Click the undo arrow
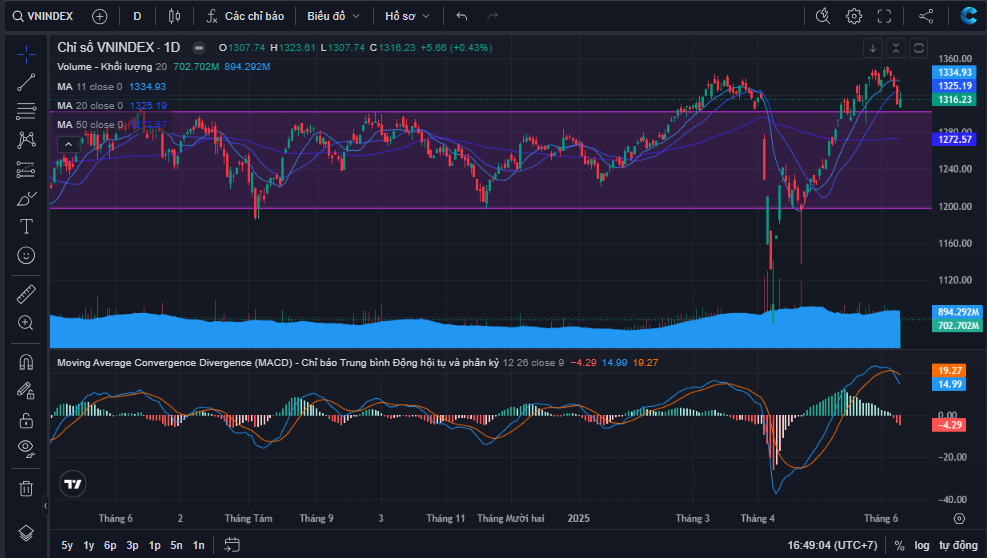 [x=461, y=16]
